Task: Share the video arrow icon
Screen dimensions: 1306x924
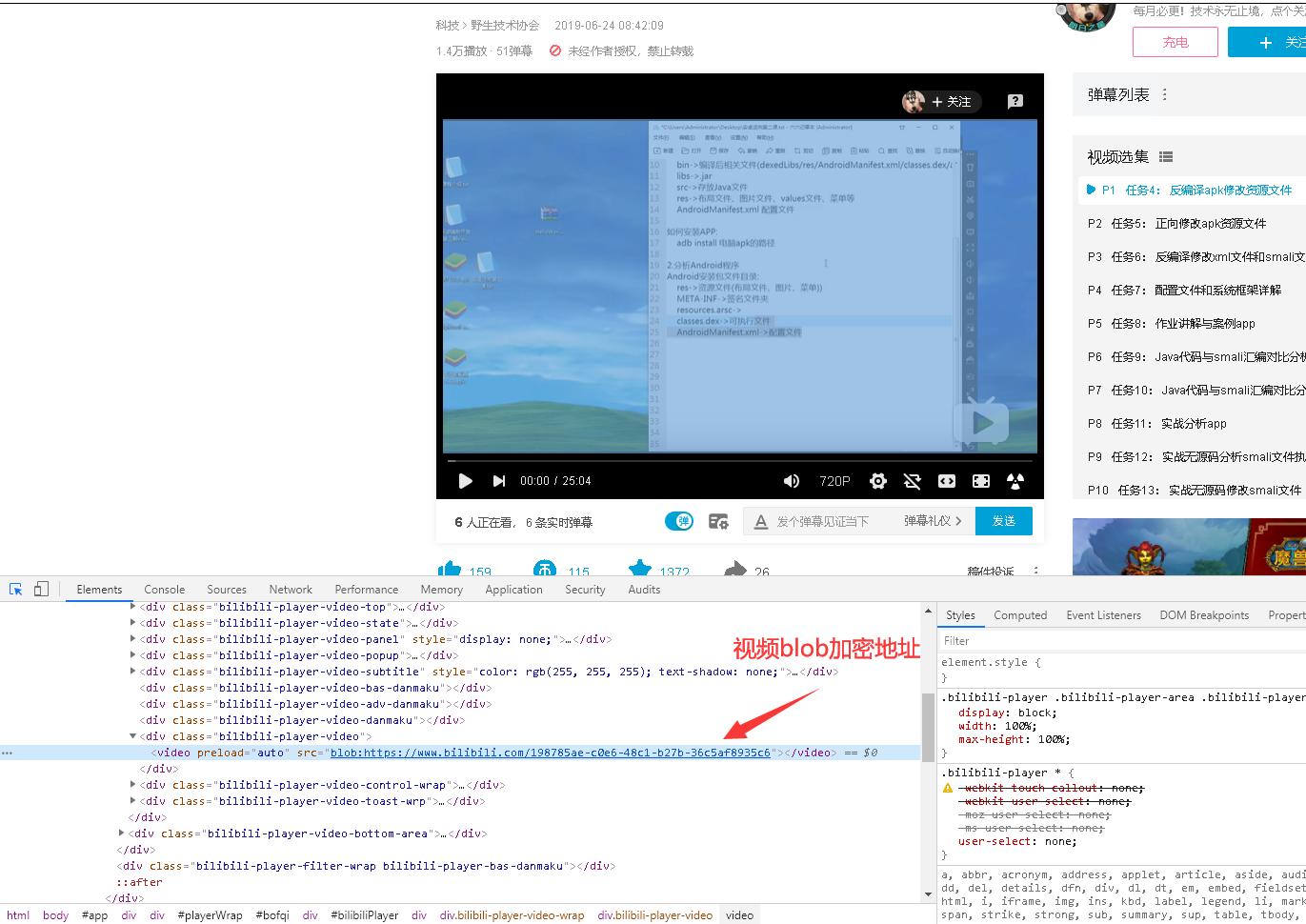Action: (734, 570)
